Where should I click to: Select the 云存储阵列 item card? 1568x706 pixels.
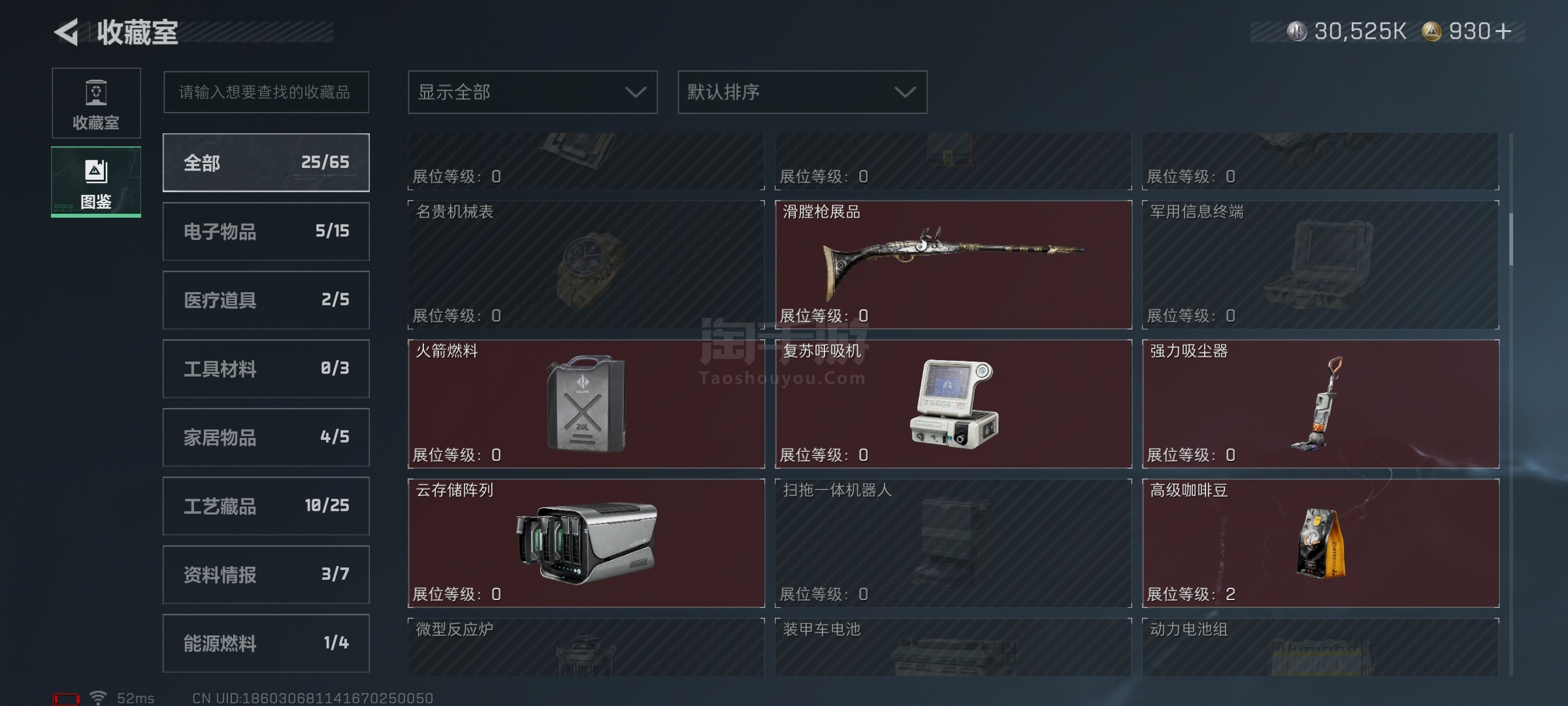[x=586, y=543]
